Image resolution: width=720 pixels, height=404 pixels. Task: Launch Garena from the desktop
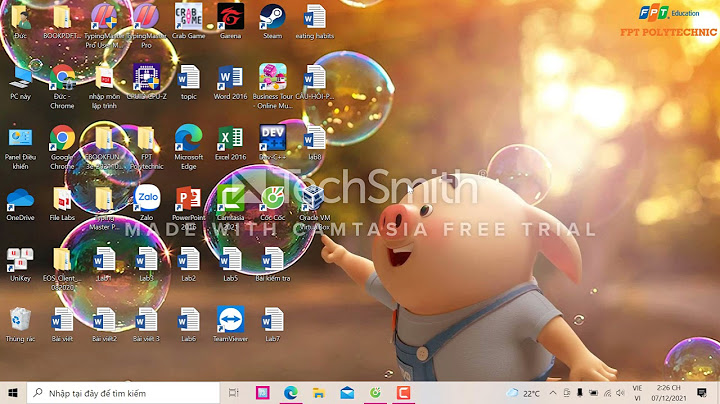pos(231,21)
